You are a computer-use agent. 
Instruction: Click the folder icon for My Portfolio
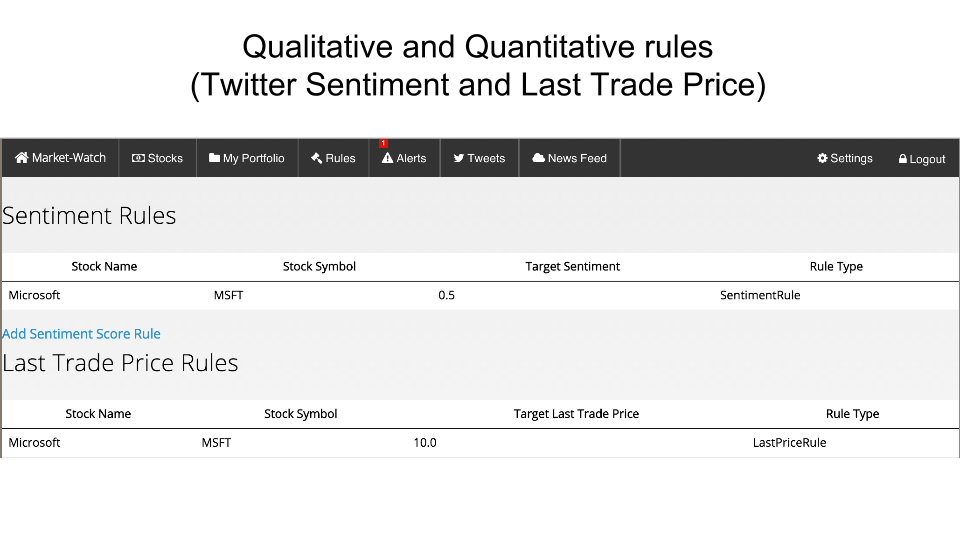[x=215, y=158]
